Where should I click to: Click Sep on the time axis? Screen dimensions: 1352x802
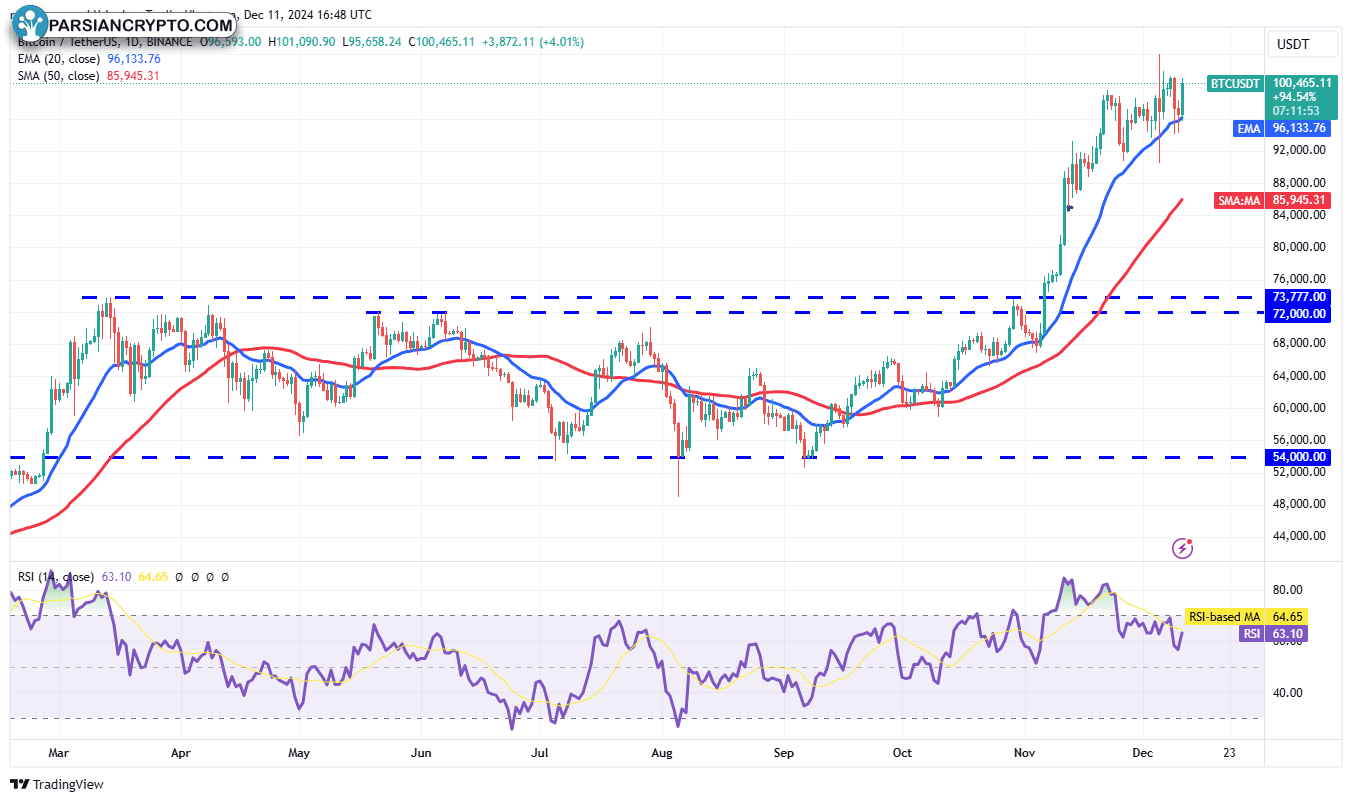(x=783, y=753)
